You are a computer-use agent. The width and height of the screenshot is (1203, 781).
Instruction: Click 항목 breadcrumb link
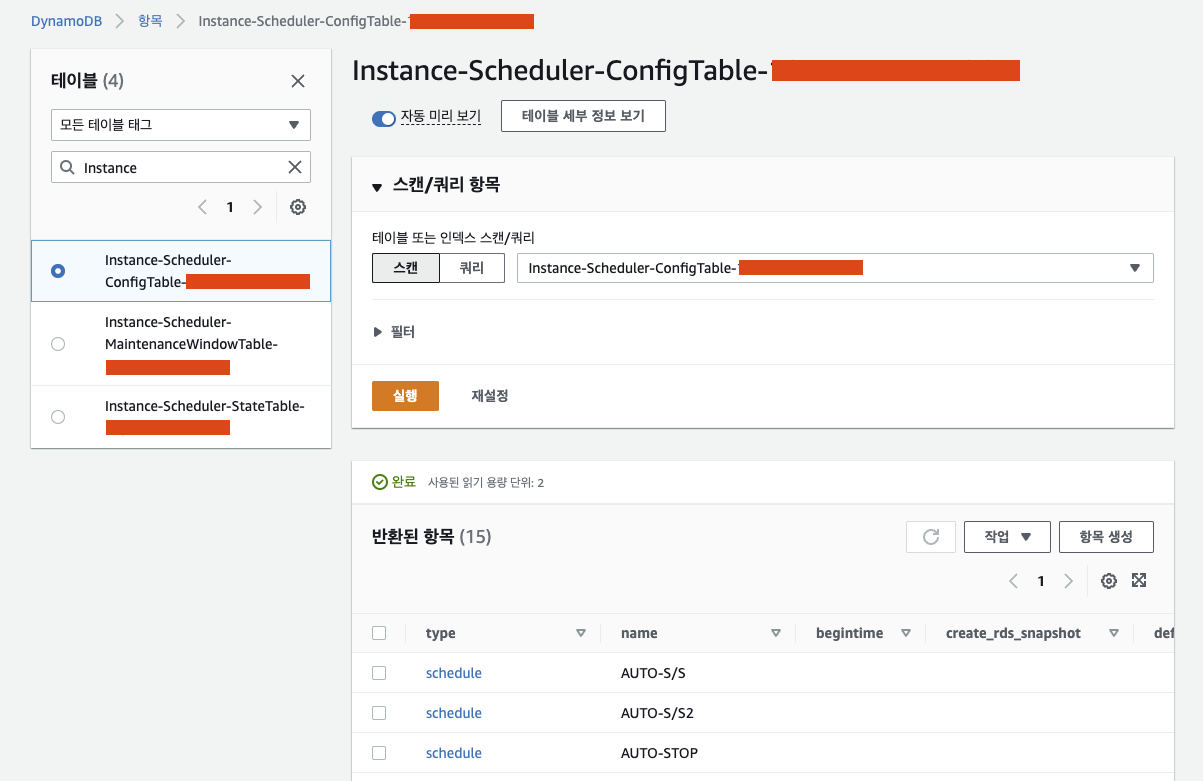[x=150, y=20]
